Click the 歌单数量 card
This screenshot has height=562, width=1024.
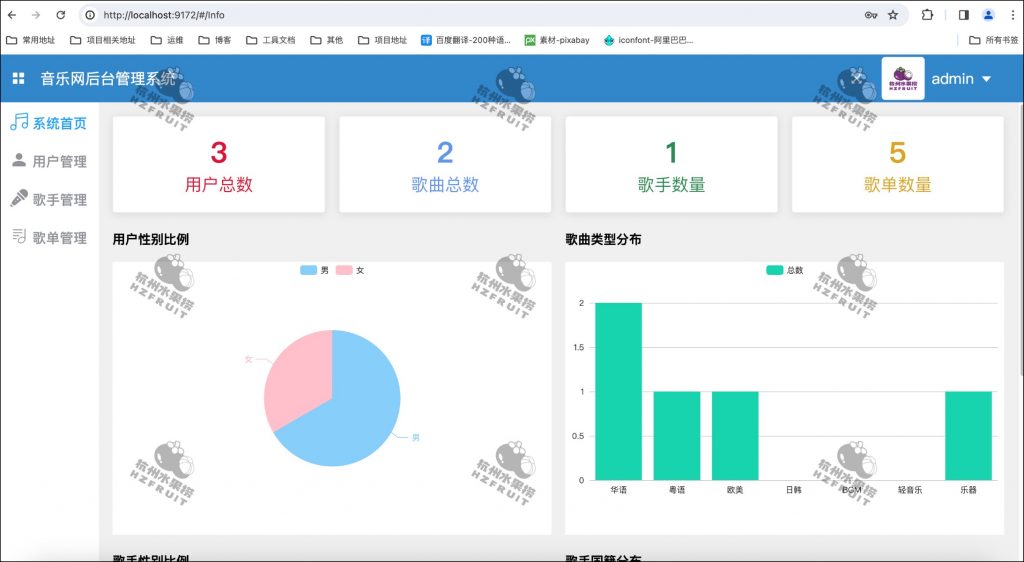point(897,164)
